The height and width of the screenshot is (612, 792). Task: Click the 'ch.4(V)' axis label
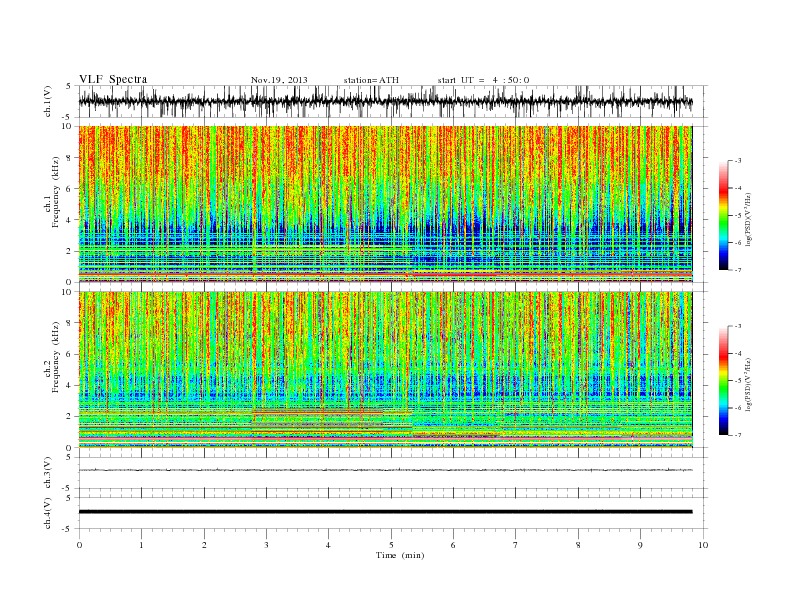(48, 513)
